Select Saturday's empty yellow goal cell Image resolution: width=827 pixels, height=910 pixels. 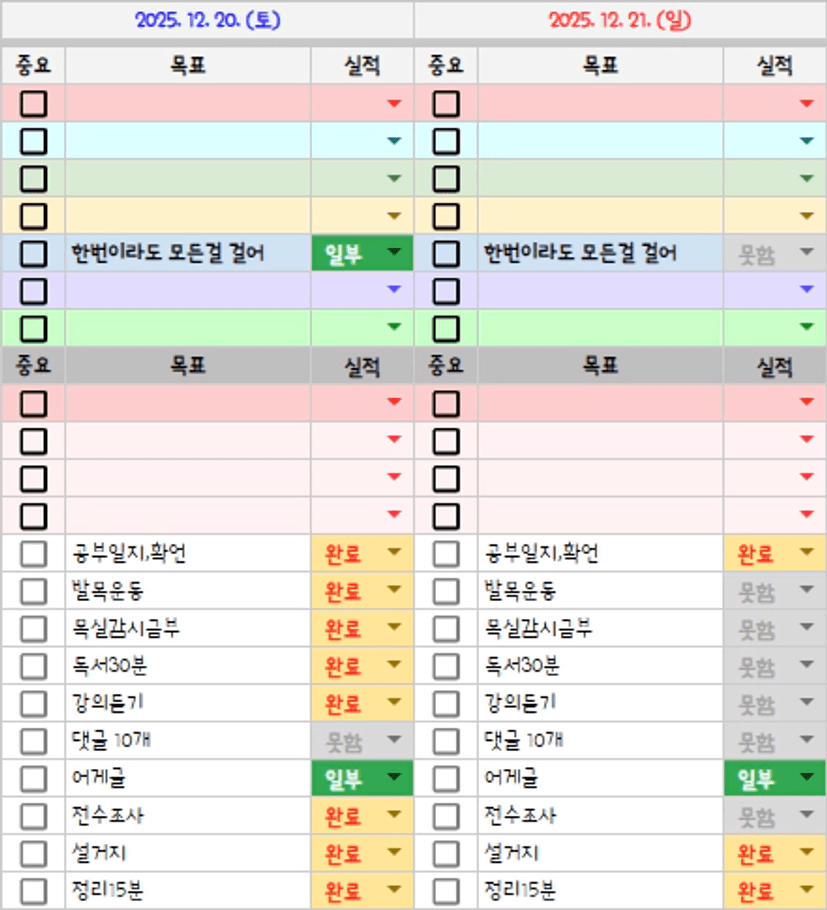pyautogui.click(x=188, y=216)
